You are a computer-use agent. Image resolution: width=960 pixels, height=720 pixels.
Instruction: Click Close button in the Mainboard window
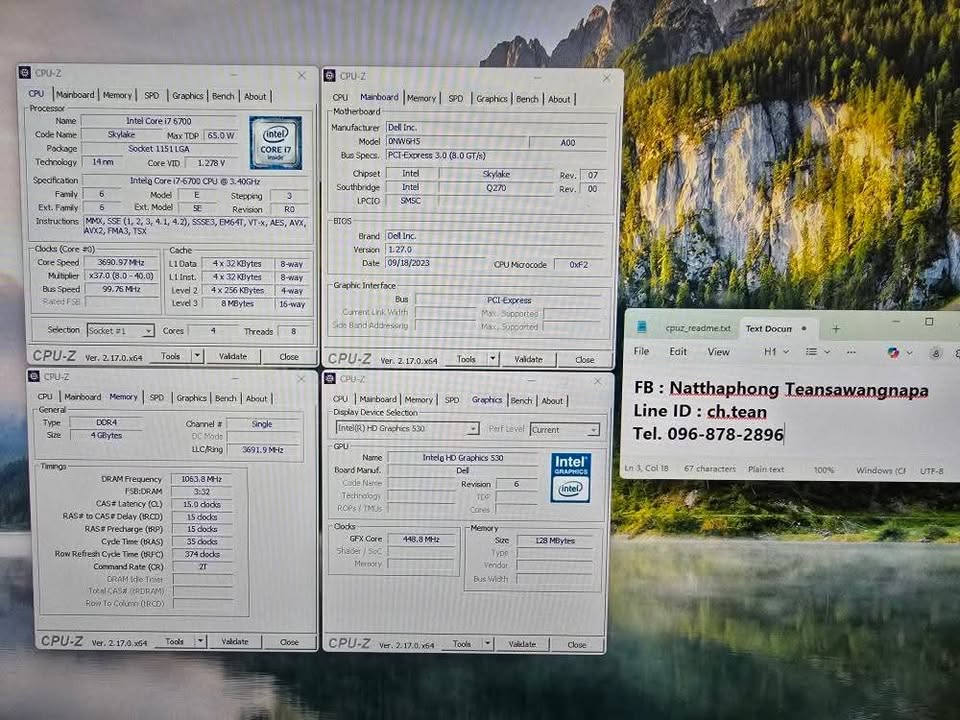(584, 359)
